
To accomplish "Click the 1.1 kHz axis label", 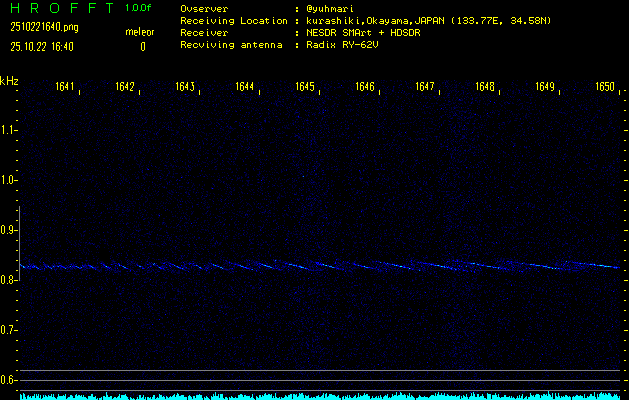I will coord(9,130).
